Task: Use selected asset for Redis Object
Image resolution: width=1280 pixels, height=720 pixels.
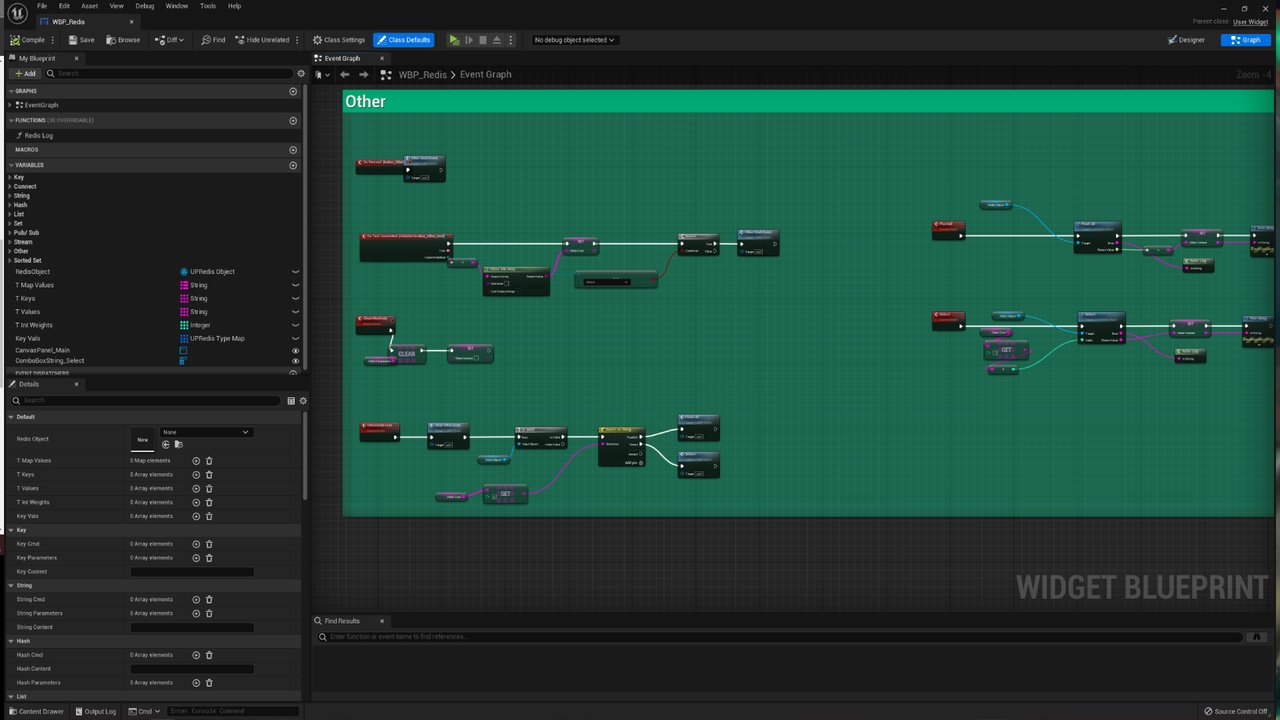Action: pyautogui.click(x=166, y=444)
